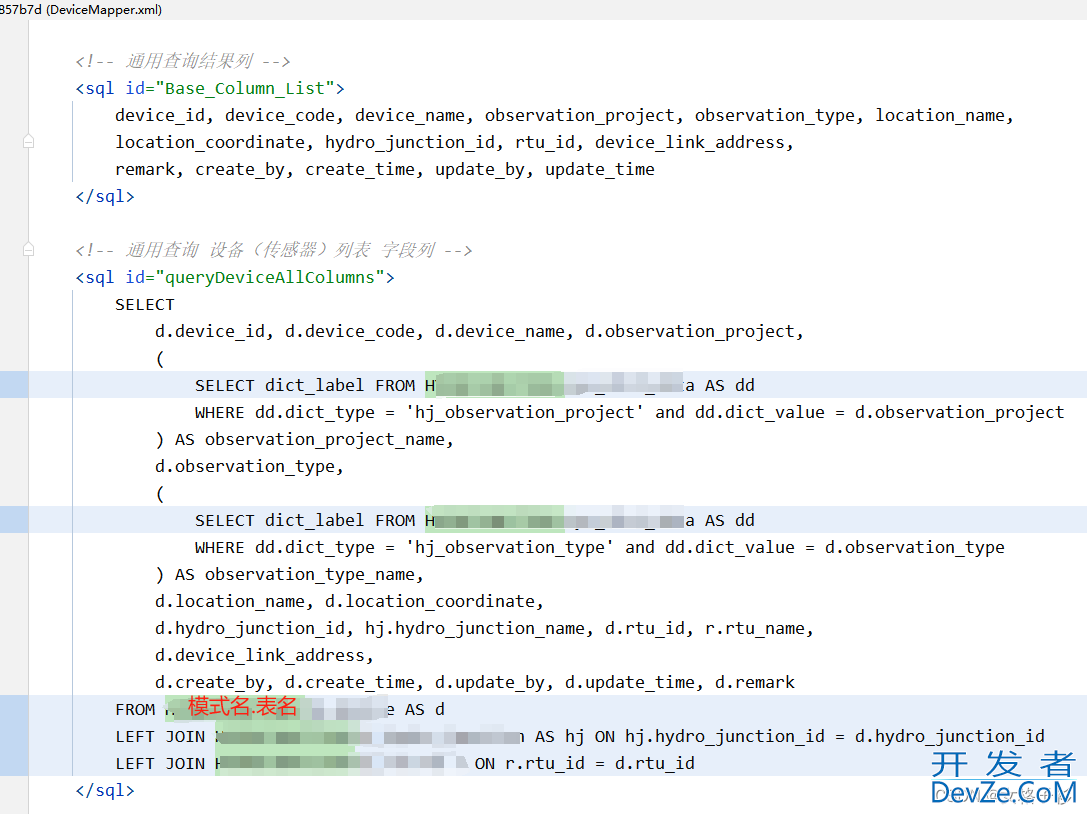Click the 'd.observation_type,' line
The width and height of the screenshot is (1087, 814).
[x=249, y=467]
